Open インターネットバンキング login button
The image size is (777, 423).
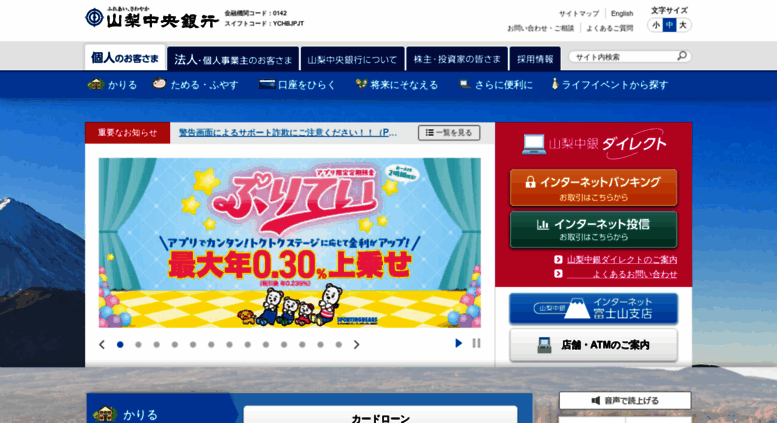(594, 188)
